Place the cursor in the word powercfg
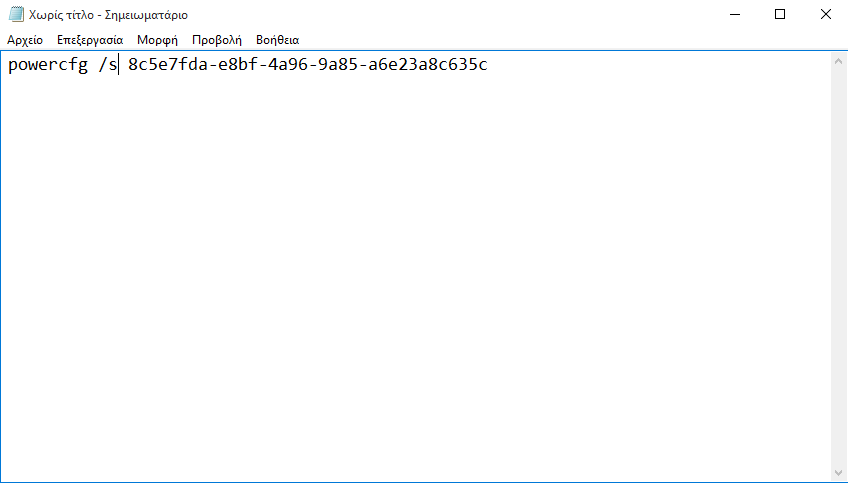Image resolution: width=848 pixels, height=483 pixels. pyautogui.click(x=47, y=66)
